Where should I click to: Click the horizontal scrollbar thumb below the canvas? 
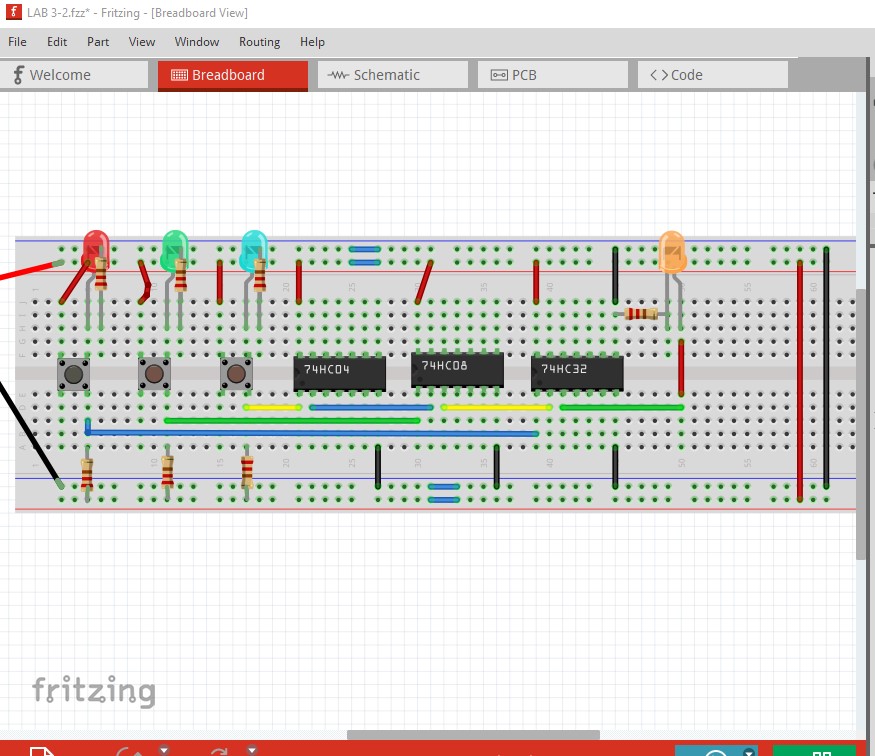click(x=472, y=736)
